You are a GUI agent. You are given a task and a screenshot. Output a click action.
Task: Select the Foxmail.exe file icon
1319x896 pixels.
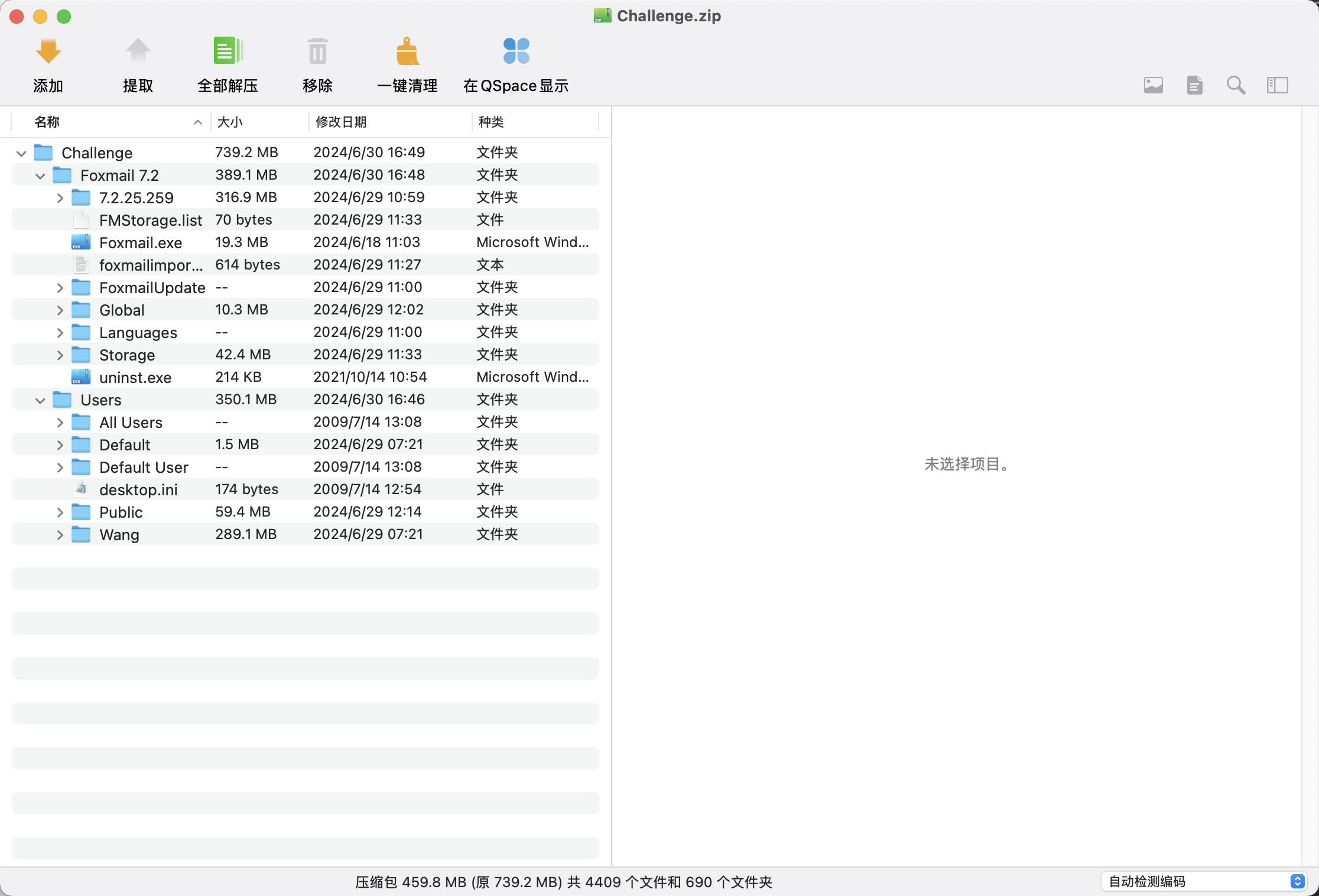click(81, 242)
